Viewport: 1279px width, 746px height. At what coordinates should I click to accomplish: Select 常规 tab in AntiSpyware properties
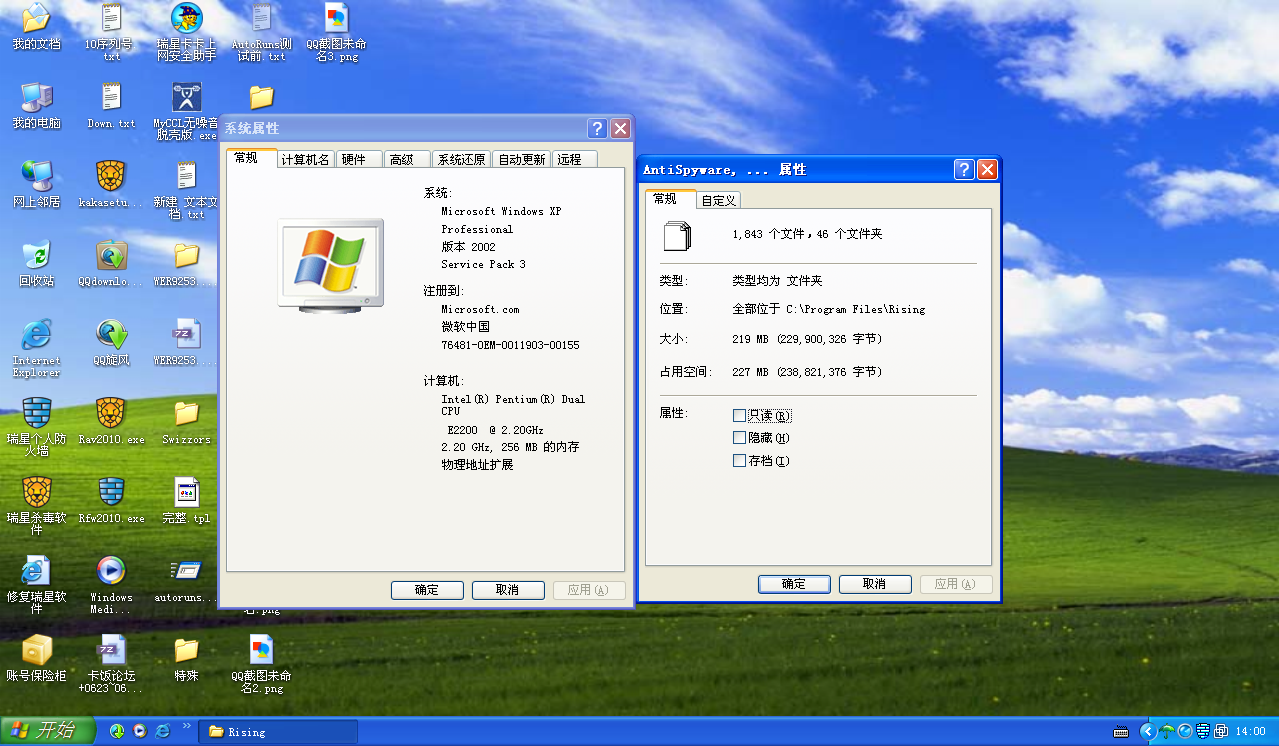point(669,198)
